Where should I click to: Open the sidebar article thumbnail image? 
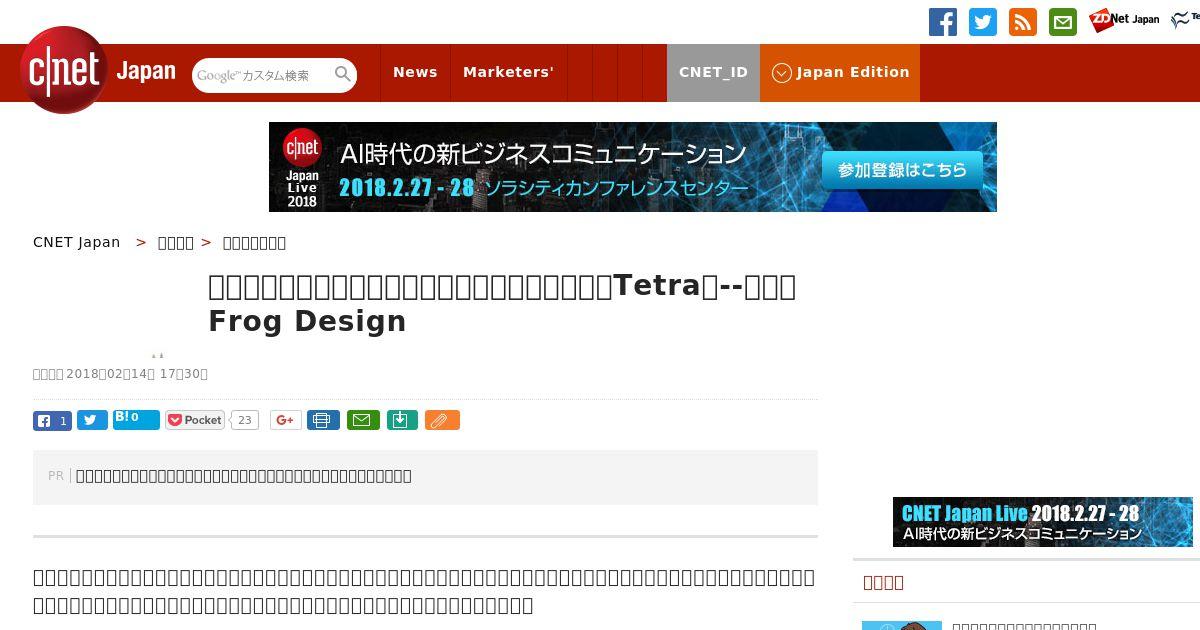pyautogui.click(x=902, y=625)
